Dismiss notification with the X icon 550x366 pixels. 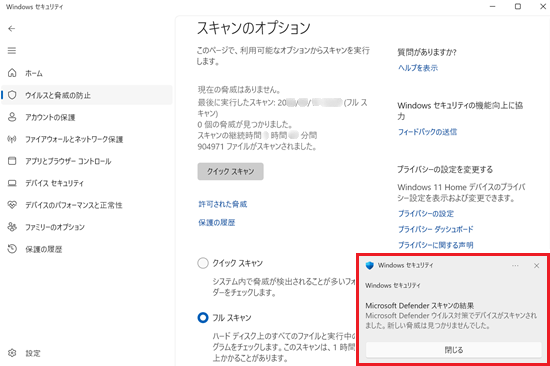point(536,266)
